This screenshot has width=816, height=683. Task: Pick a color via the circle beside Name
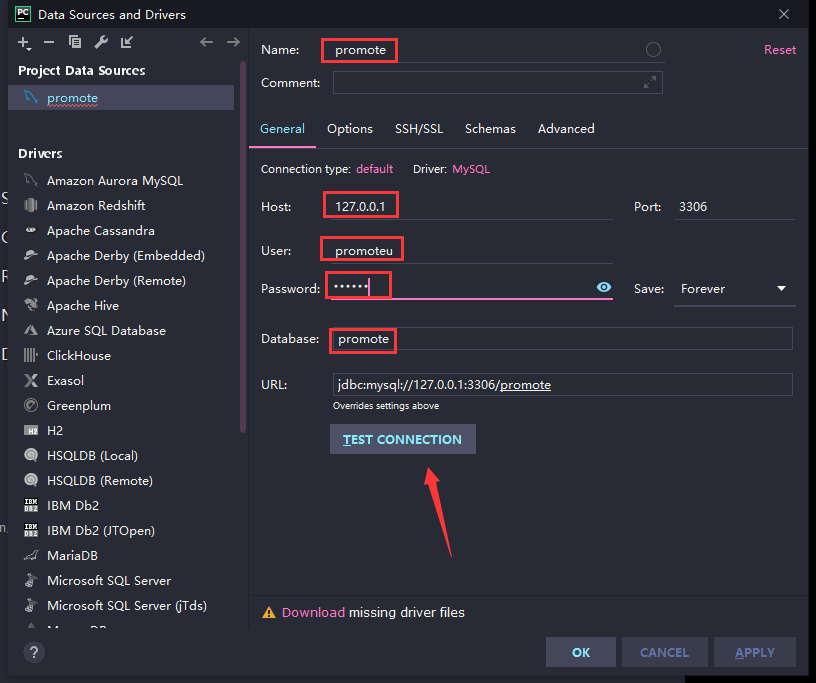pyautogui.click(x=653, y=50)
